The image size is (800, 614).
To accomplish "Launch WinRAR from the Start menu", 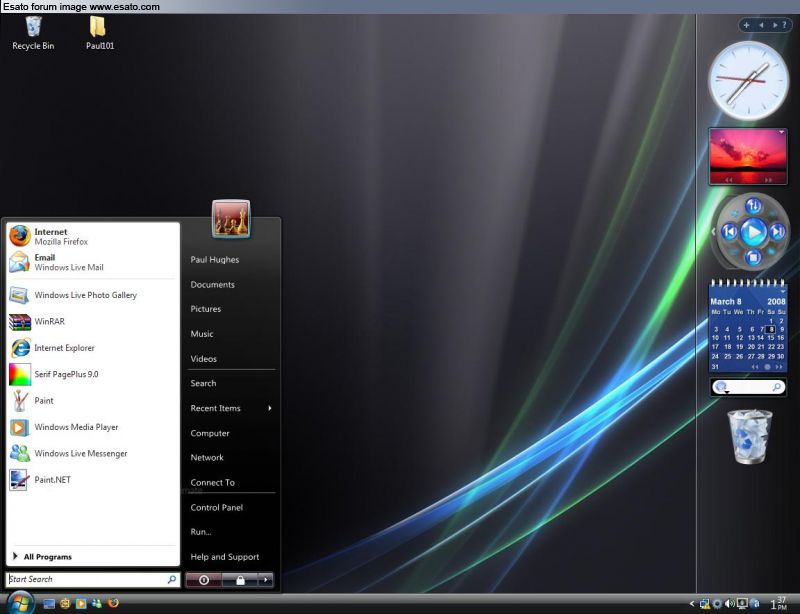I will [93, 322].
